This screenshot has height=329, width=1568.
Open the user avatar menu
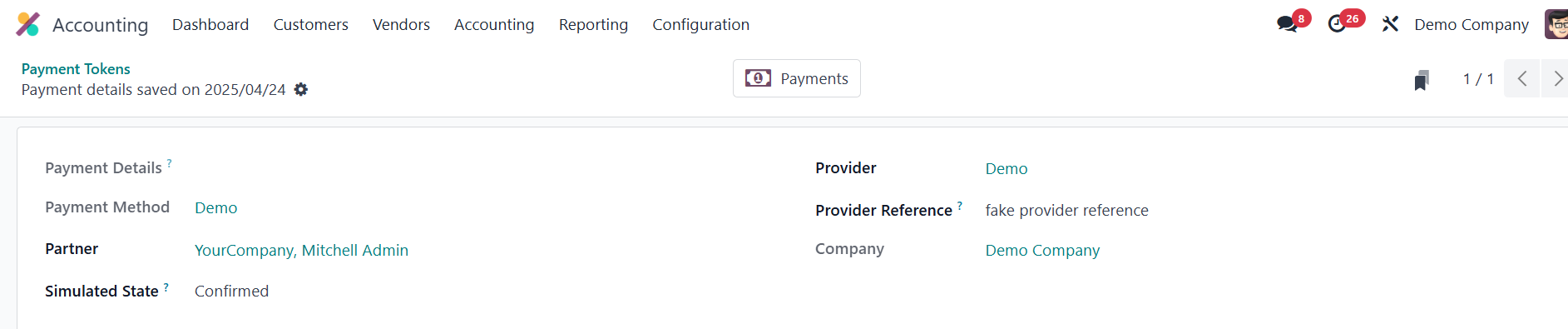point(1556,24)
